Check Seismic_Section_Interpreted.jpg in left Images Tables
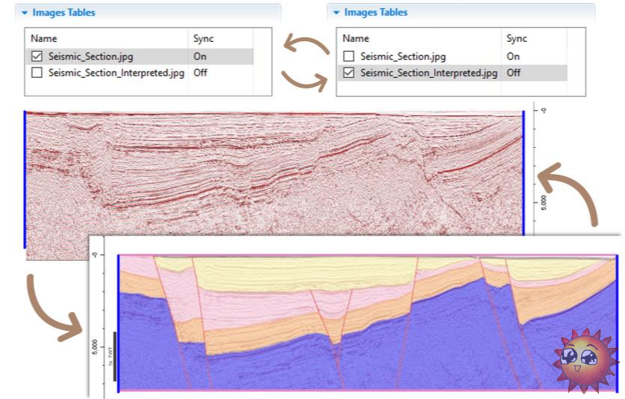Viewport: 625px width, 399px height. (37, 73)
